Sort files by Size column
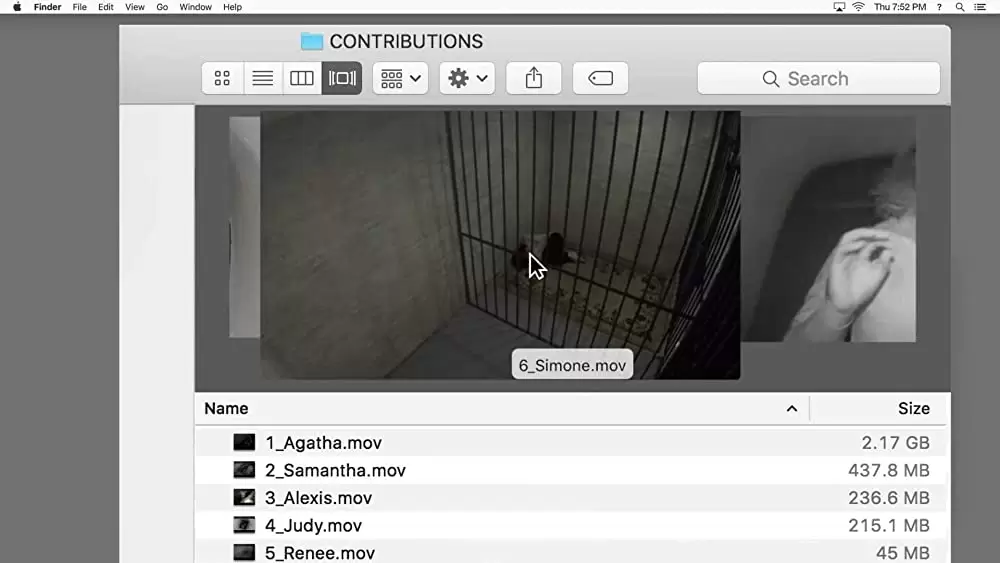This screenshot has width=1000, height=563. pyautogui.click(x=913, y=409)
